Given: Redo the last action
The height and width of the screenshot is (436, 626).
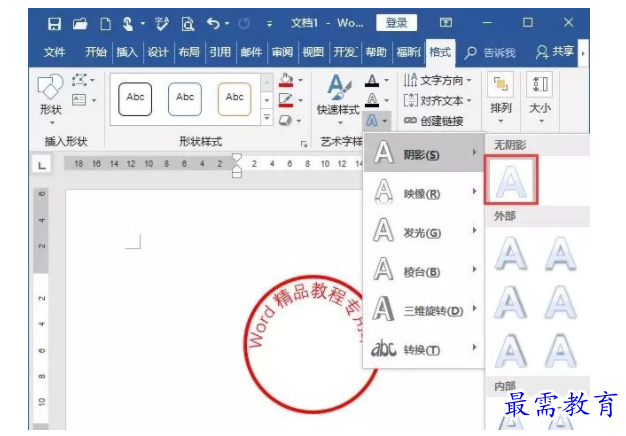Looking at the screenshot, I should pos(244,24).
